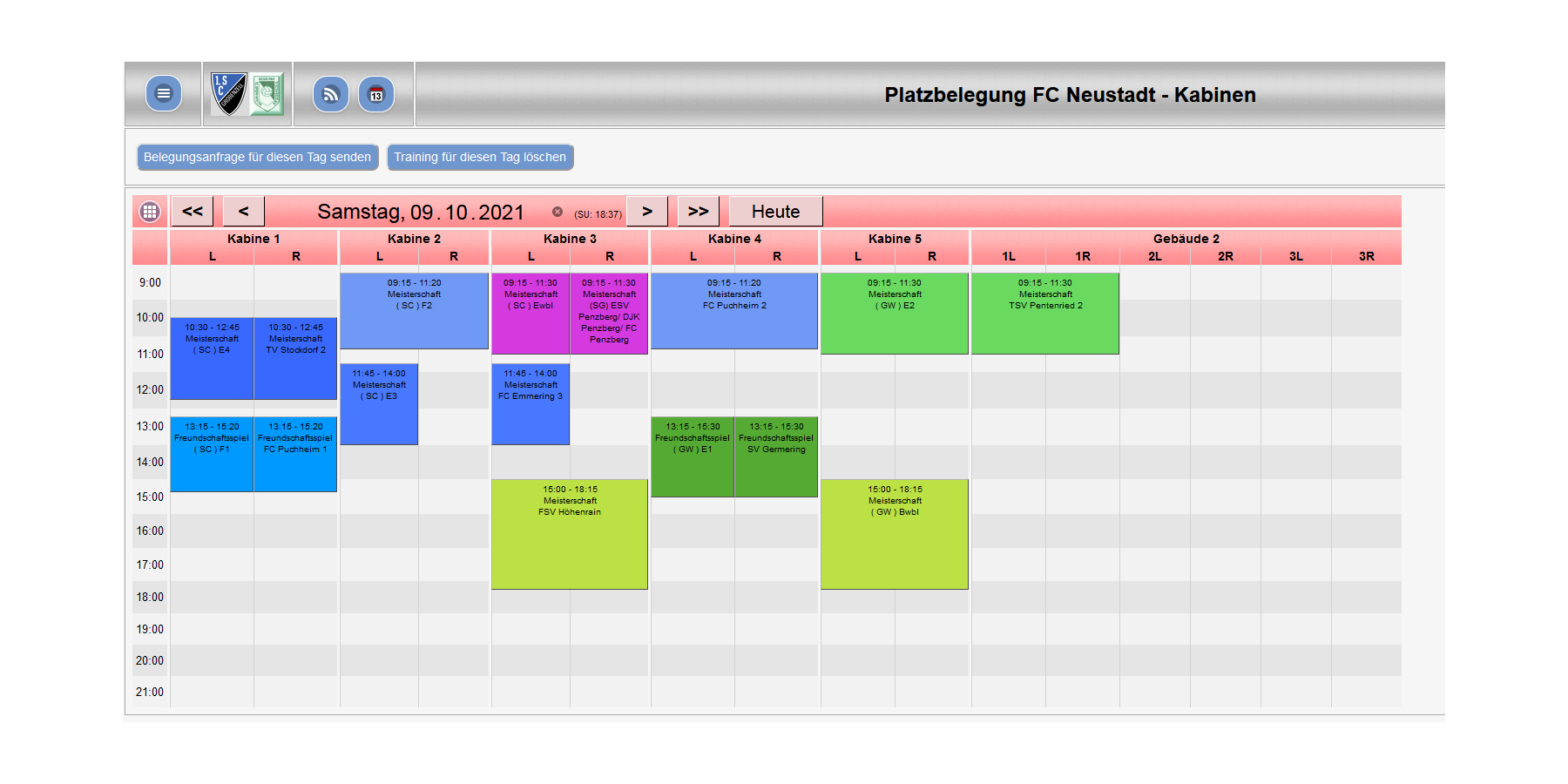Click the 2L column header
The height and width of the screenshot is (784, 1568).
point(1155,256)
